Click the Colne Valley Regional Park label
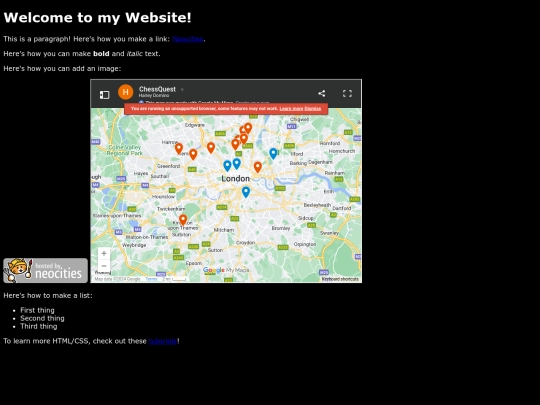The width and height of the screenshot is (540, 405). 125,150
